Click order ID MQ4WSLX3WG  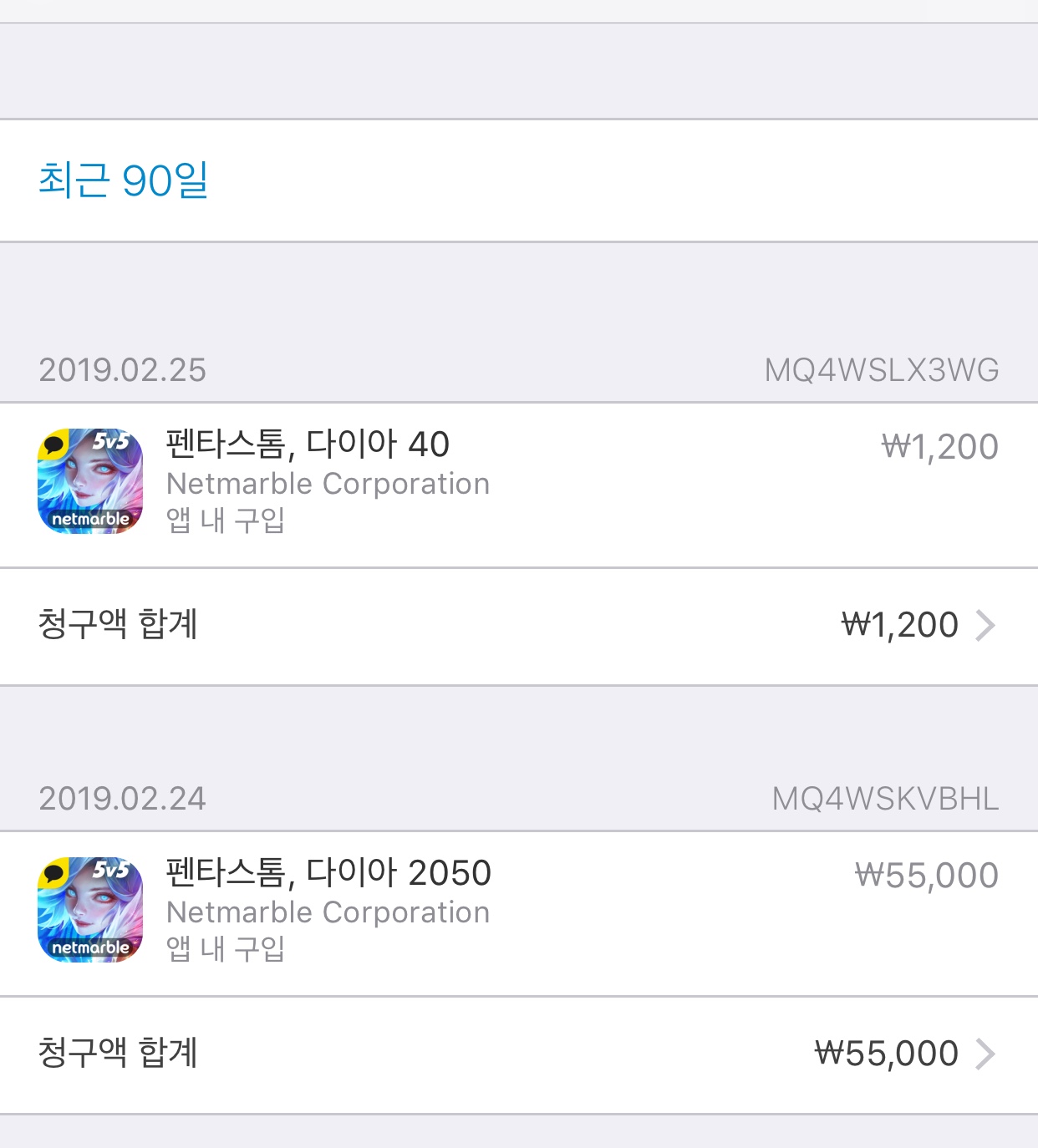tap(882, 370)
